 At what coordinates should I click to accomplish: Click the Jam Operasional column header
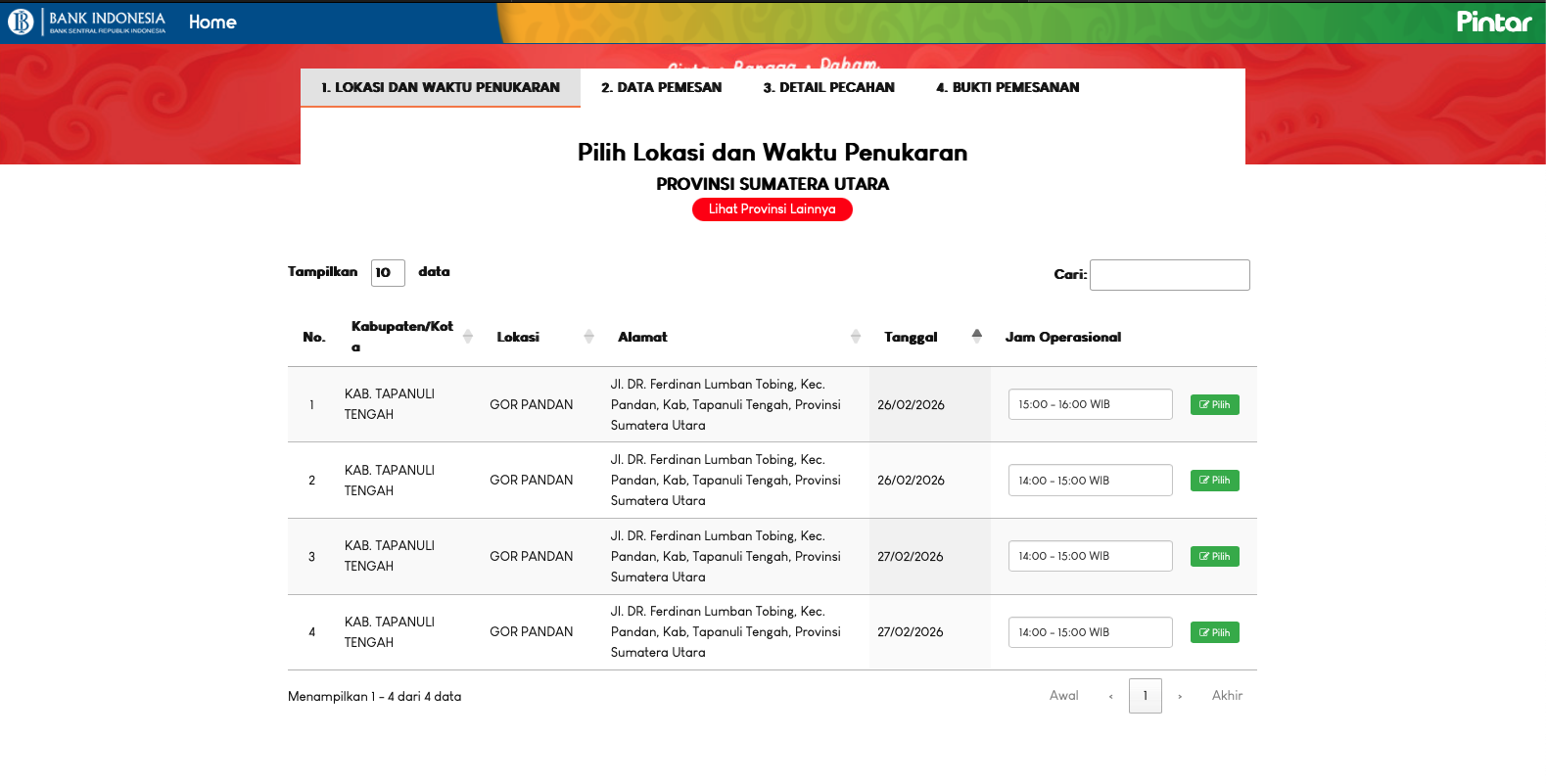pyautogui.click(x=1063, y=337)
